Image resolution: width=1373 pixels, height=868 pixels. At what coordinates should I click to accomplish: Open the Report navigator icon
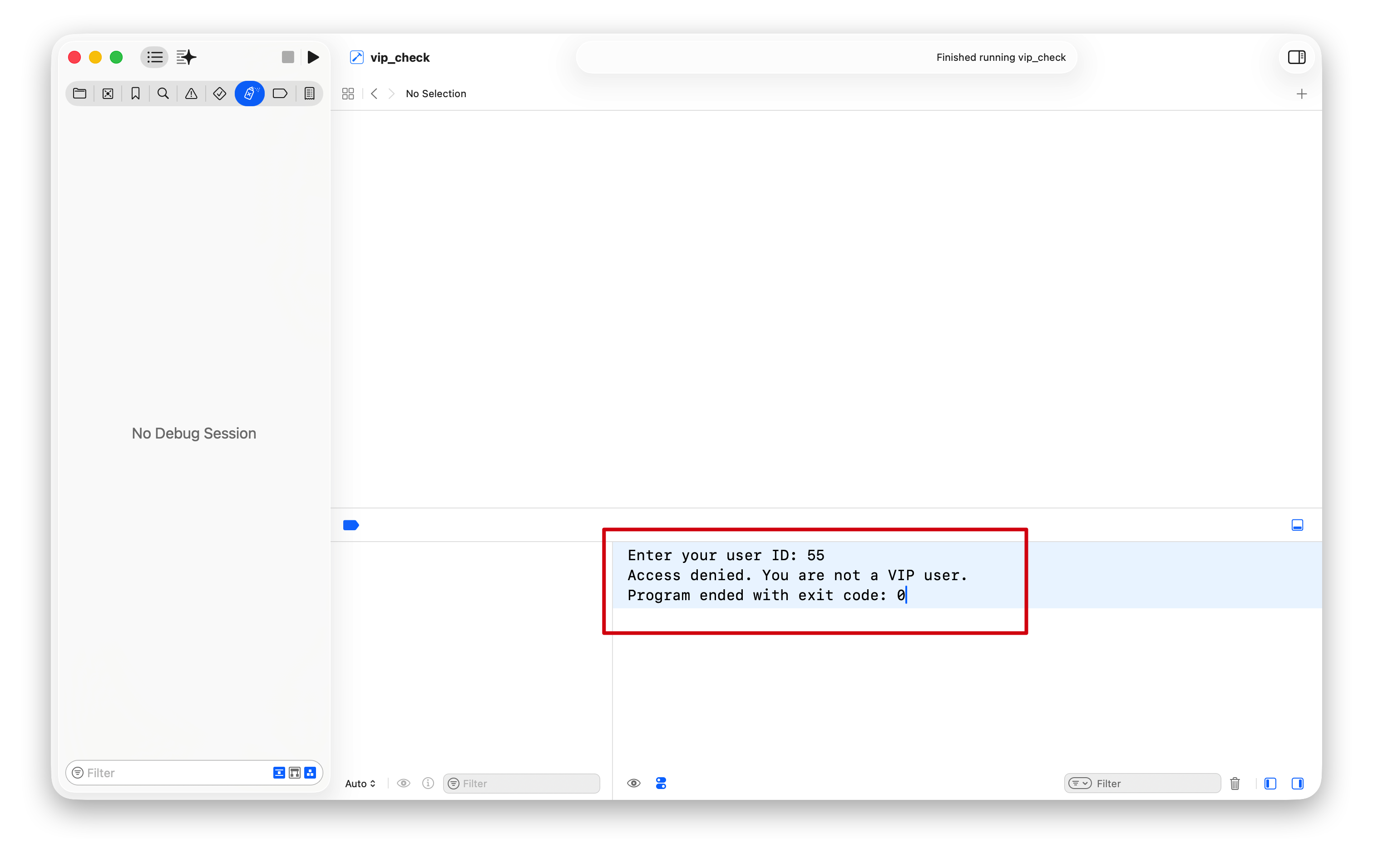(310, 94)
